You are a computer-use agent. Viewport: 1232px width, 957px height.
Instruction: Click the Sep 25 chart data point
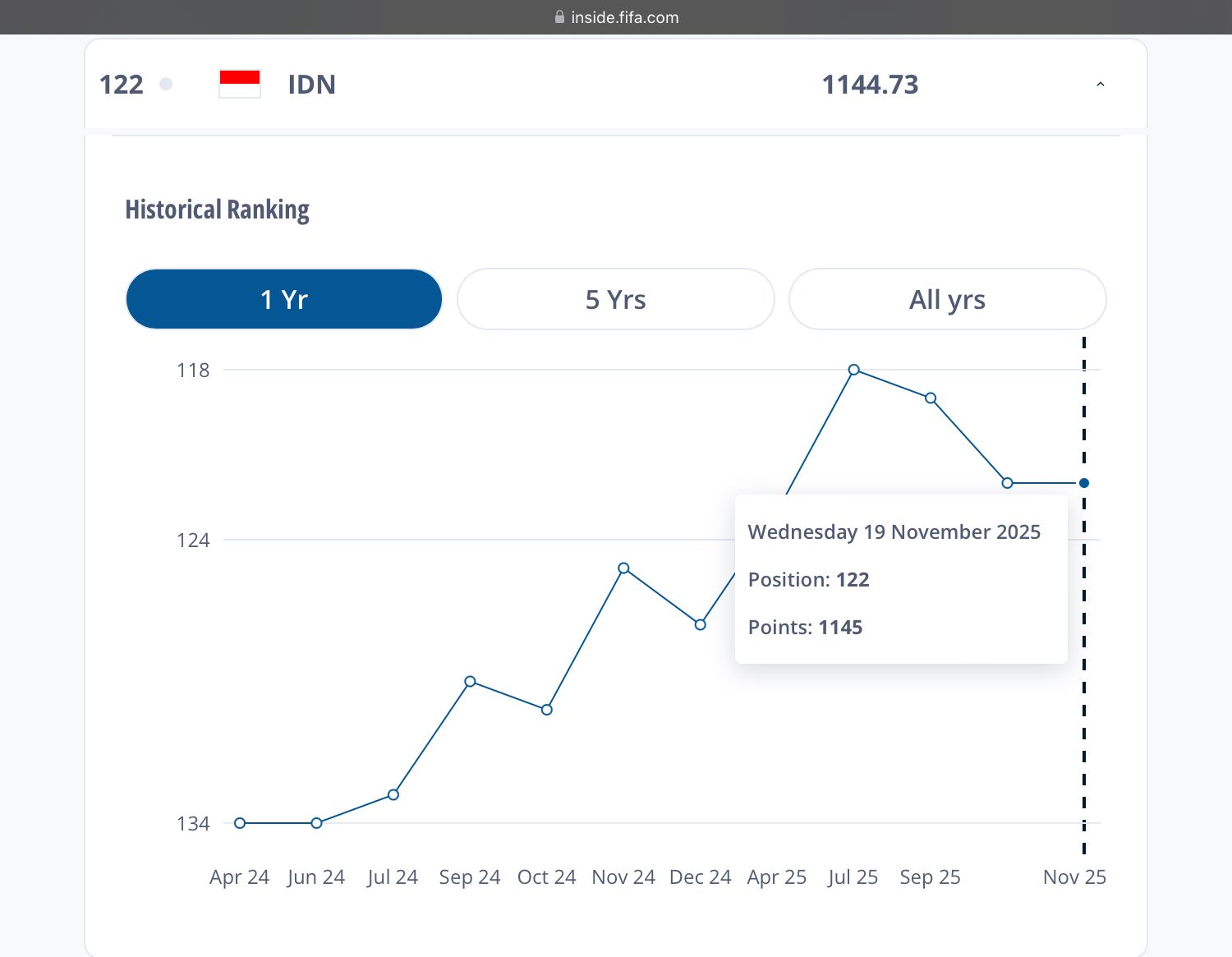[x=931, y=398]
